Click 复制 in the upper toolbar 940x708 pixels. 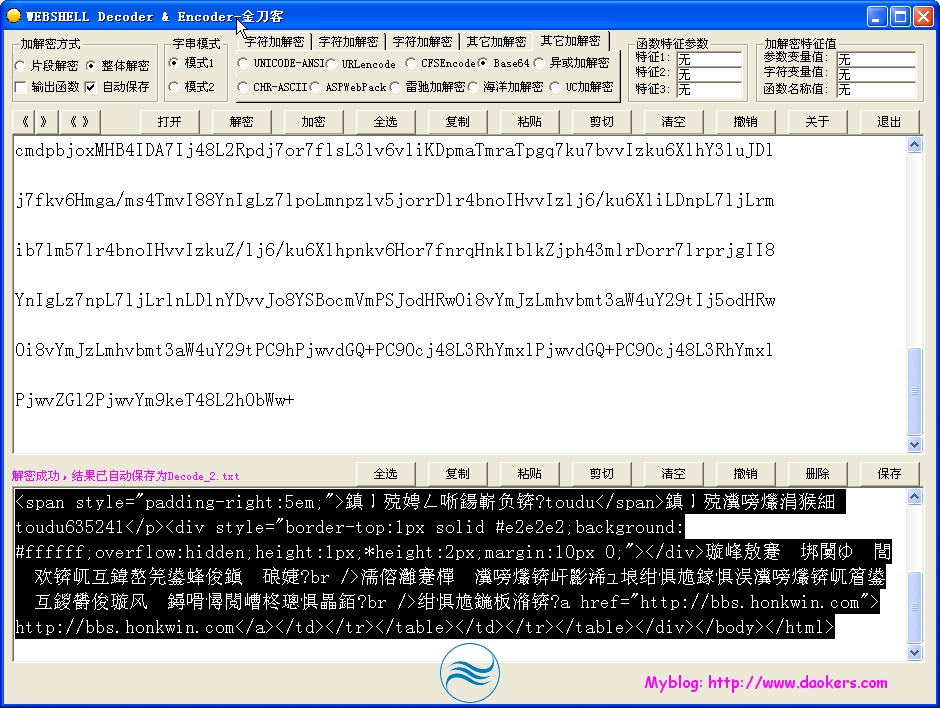click(x=457, y=122)
